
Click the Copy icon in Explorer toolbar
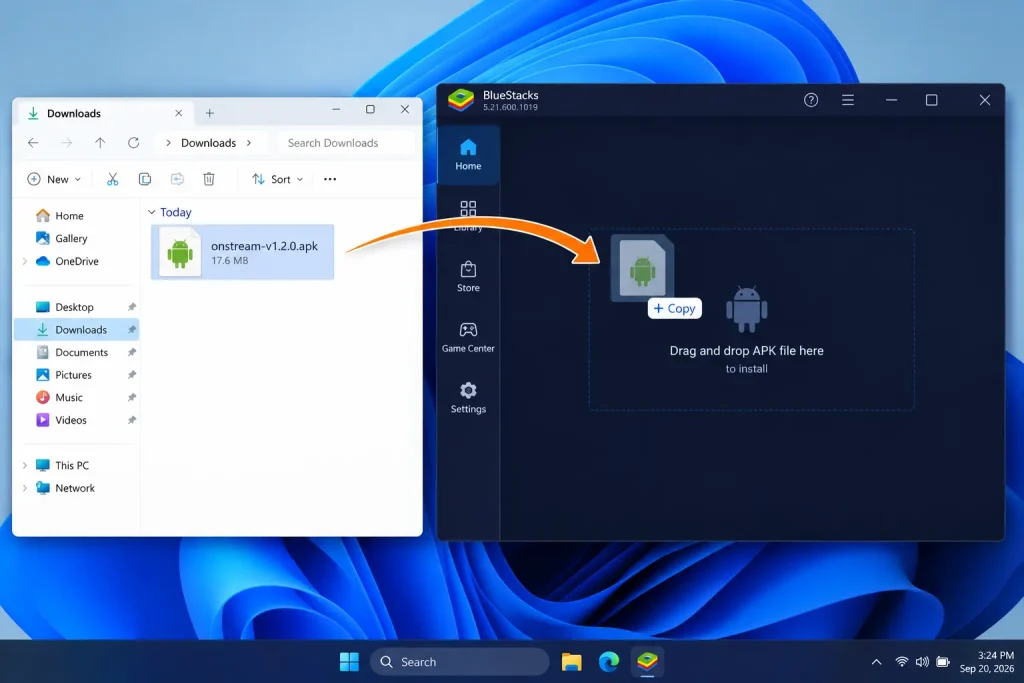click(x=145, y=179)
